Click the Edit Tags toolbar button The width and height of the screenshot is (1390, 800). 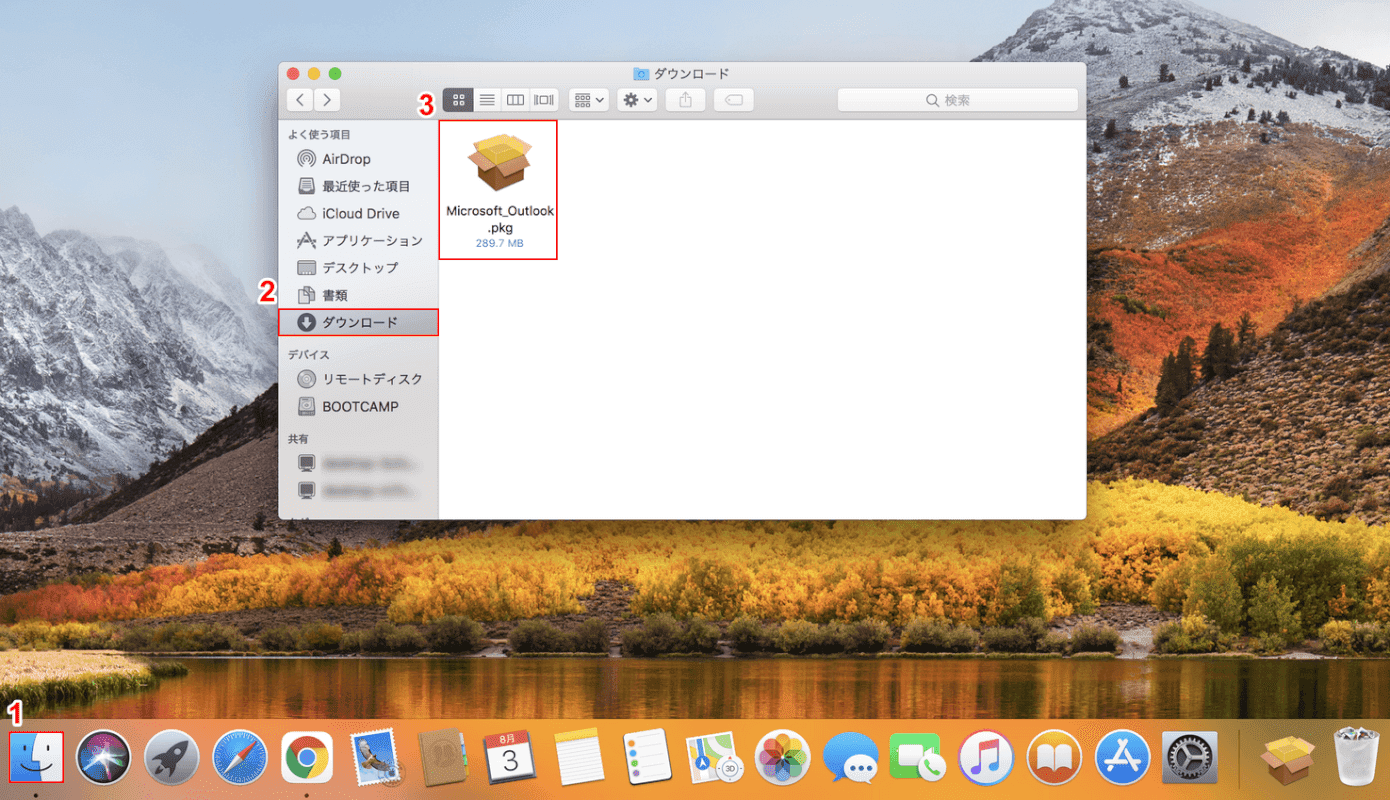tap(734, 100)
